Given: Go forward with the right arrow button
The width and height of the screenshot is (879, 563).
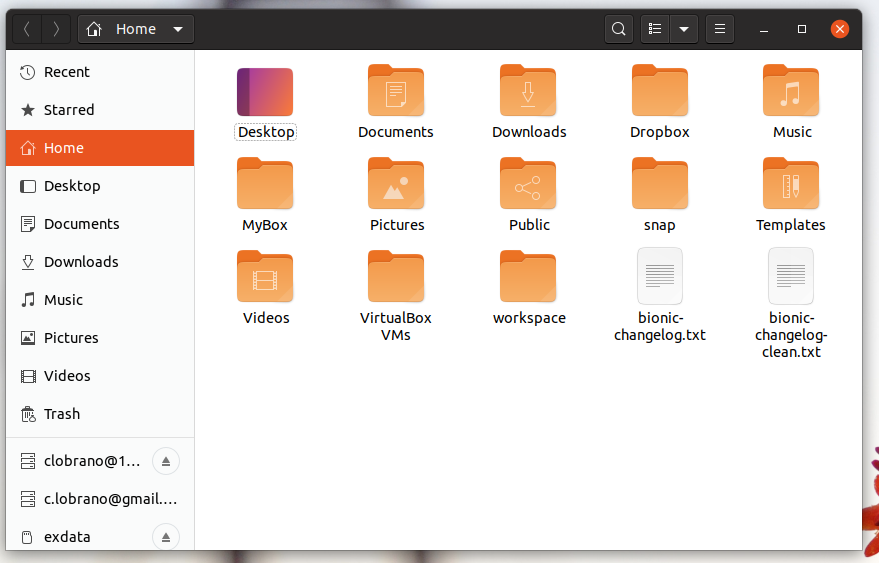Looking at the screenshot, I should coord(55,29).
